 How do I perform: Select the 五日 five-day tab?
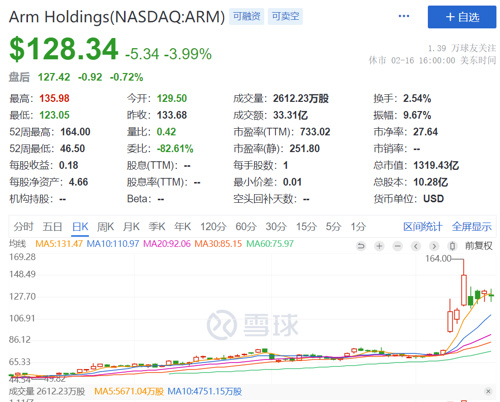[x=52, y=227]
